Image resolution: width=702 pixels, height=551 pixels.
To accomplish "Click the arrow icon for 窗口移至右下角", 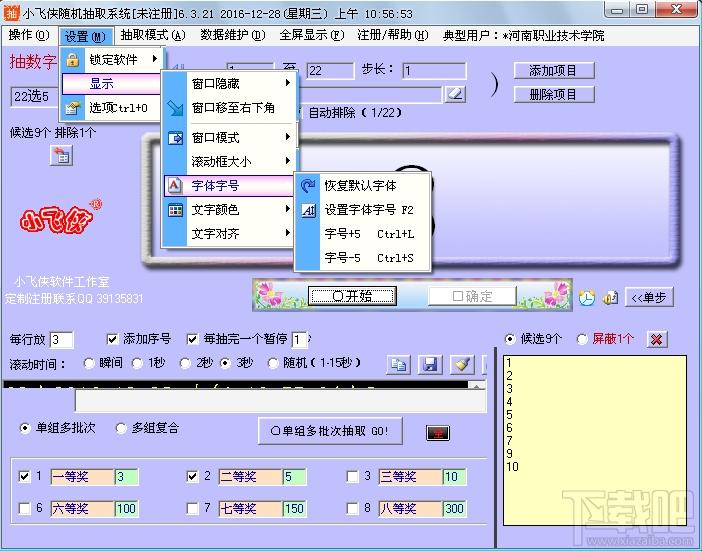I will tap(175, 108).
